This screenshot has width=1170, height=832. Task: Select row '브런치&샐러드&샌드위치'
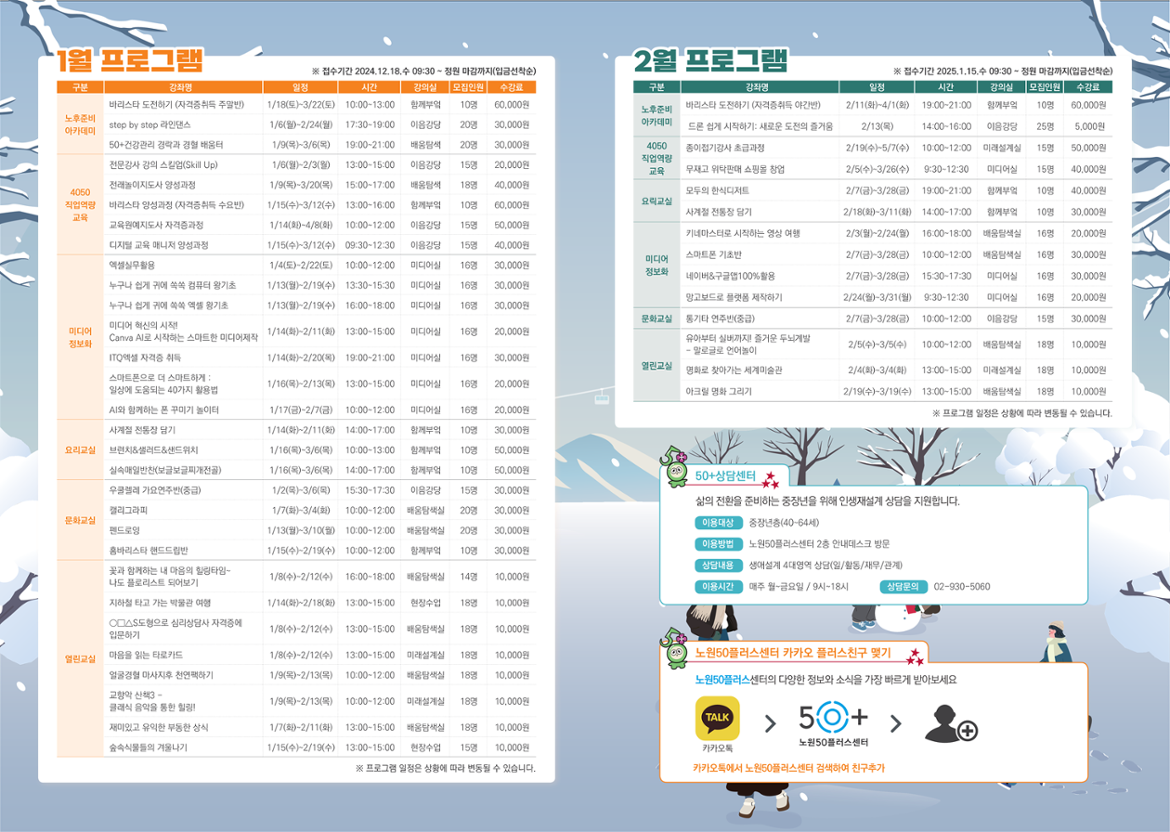[x=320, y=451]
